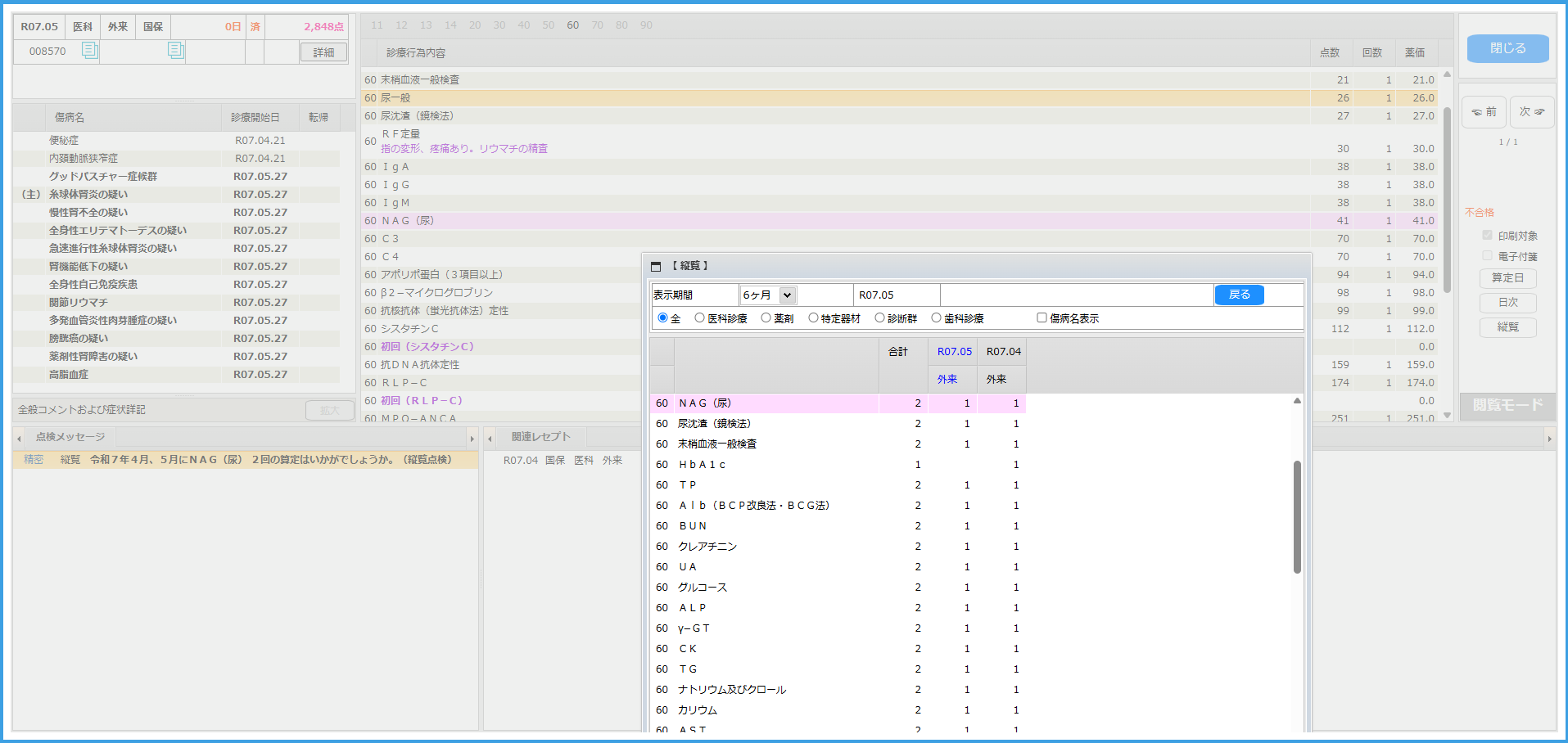Click the 算定日 button

(1507, 278)
